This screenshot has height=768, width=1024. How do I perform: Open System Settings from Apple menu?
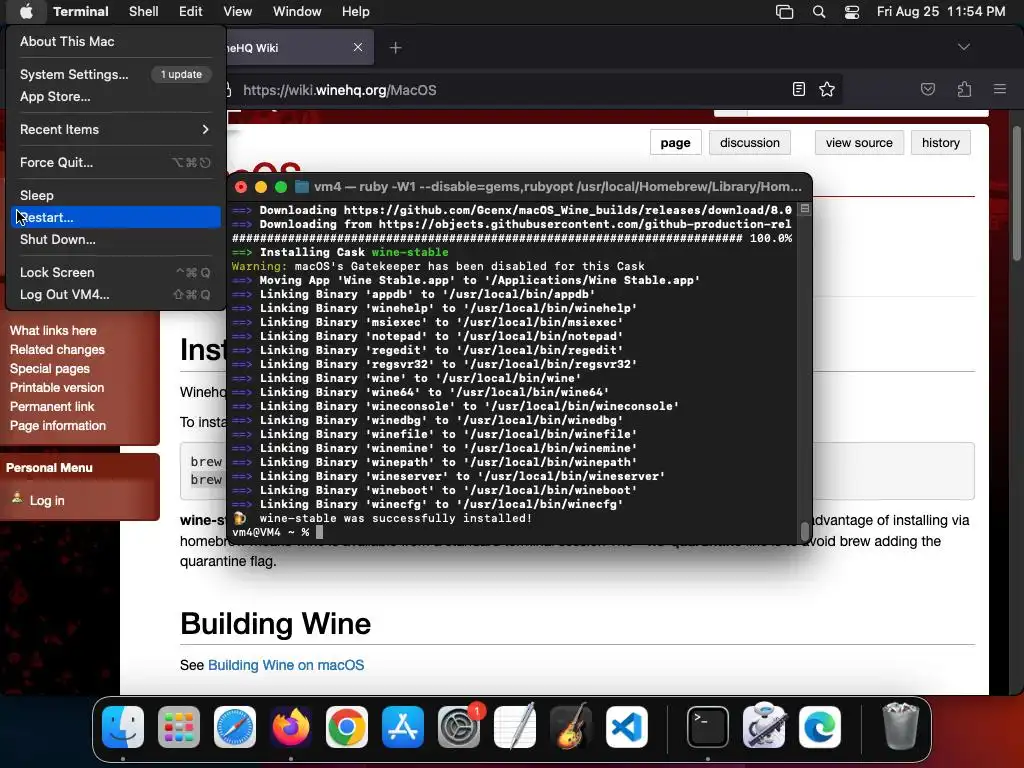click(x=116, y=74)
